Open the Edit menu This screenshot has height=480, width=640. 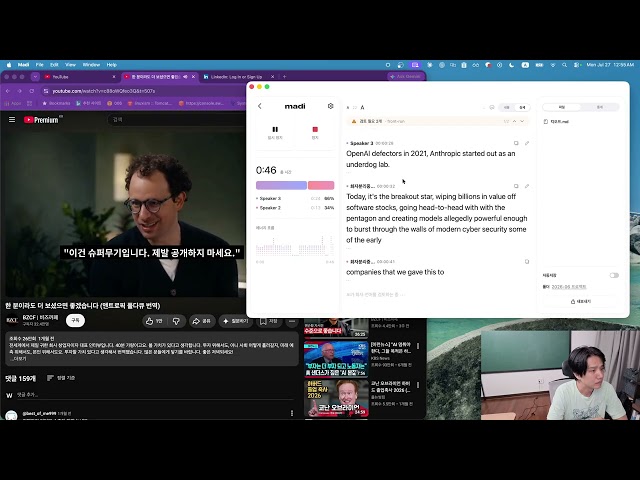point(54,65)
